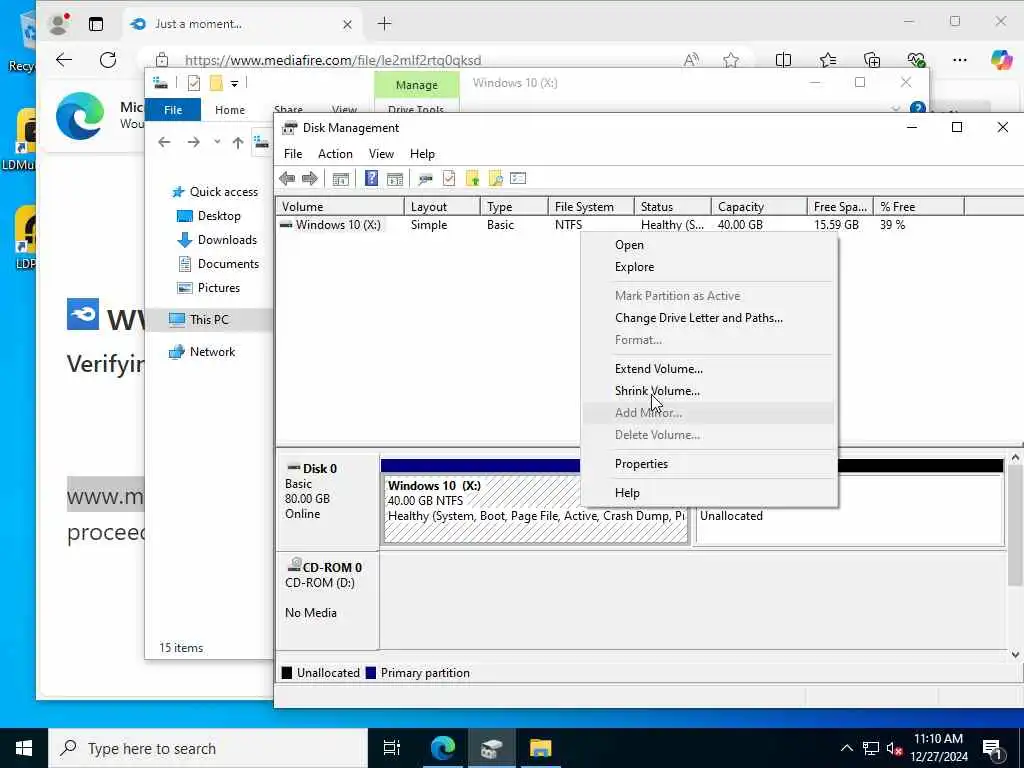Open Edge Collections

click(x=872, y=60)
